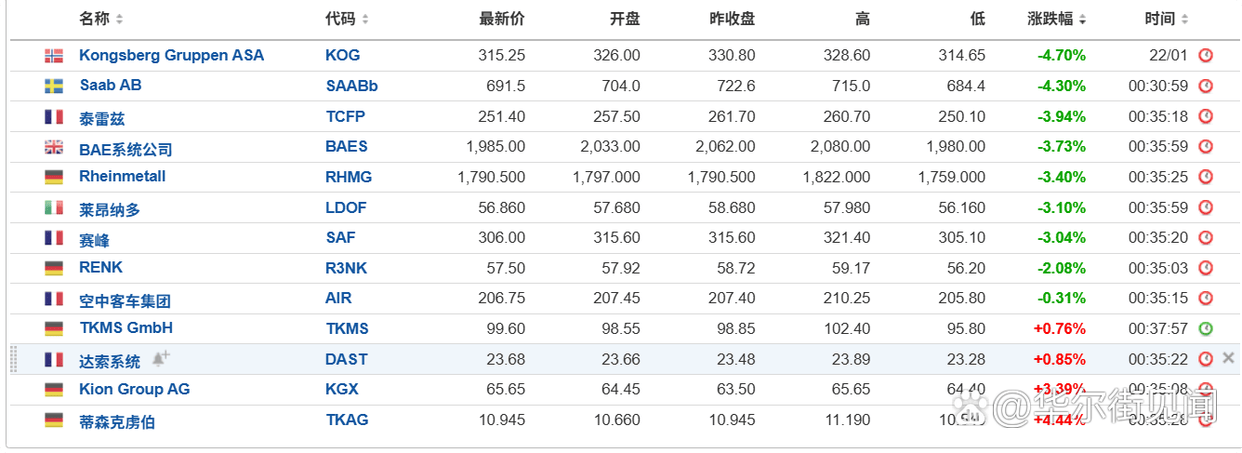Remove the 达索系统 row with the X icon

pos(1228,358)
